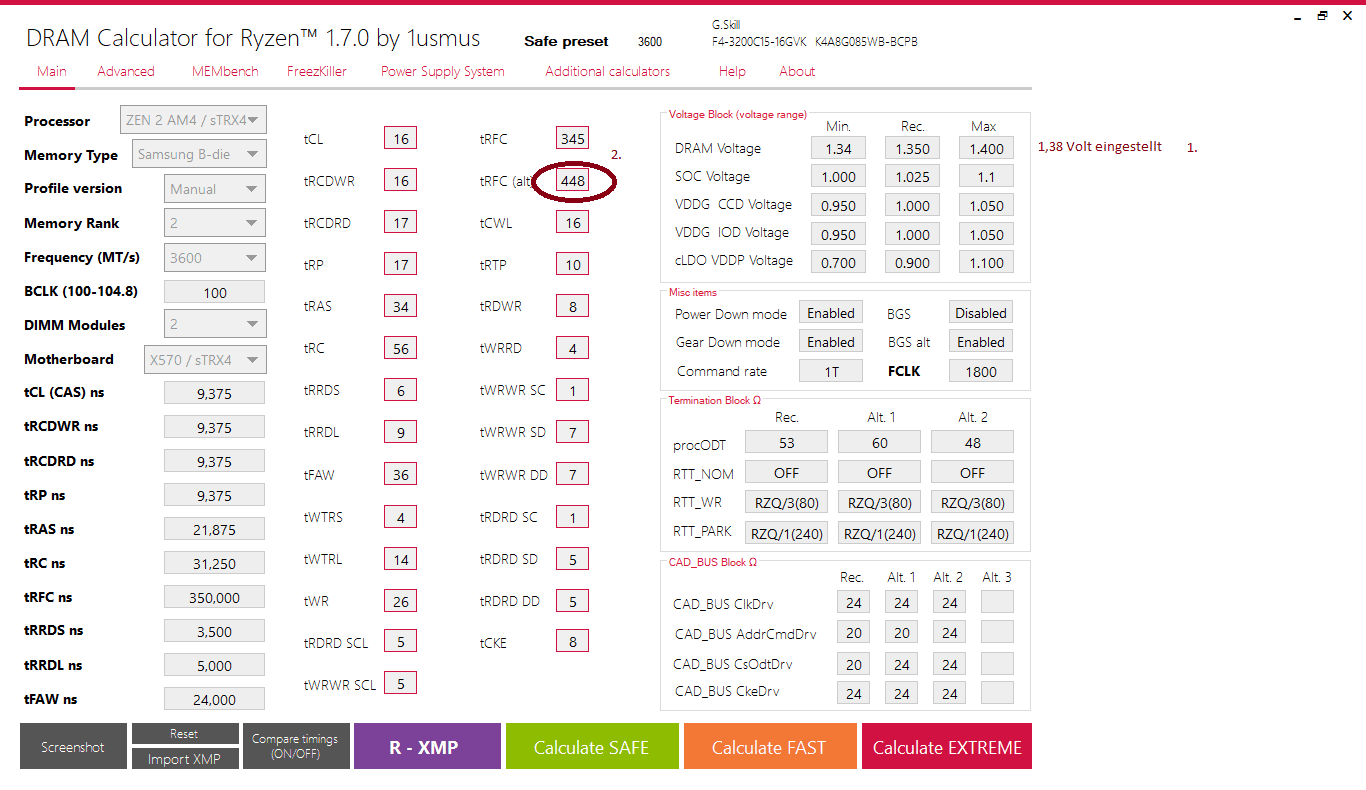Viewport: 1366px width, 790px height.
Task: Click procODT Rec. value 53
Action: [786, 442]
